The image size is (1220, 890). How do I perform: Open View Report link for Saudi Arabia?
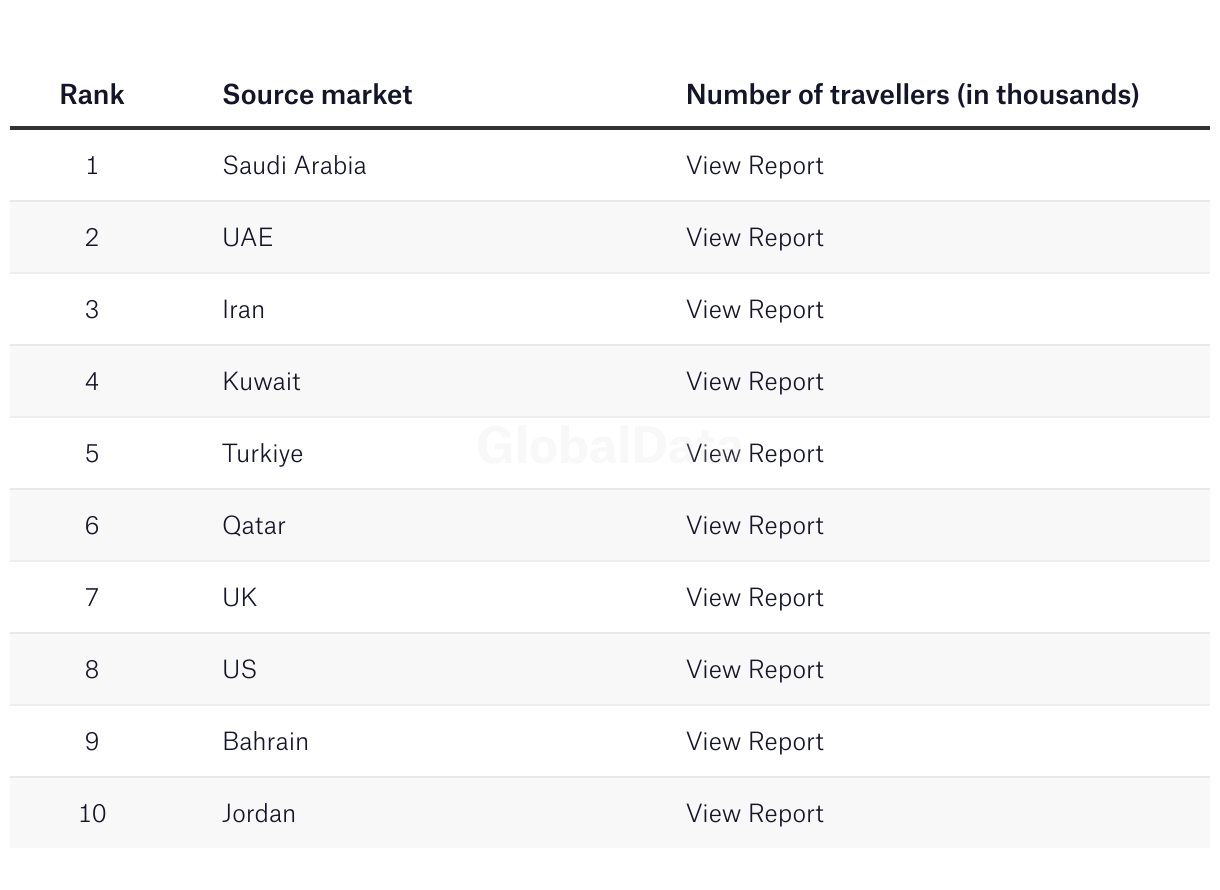754,166
